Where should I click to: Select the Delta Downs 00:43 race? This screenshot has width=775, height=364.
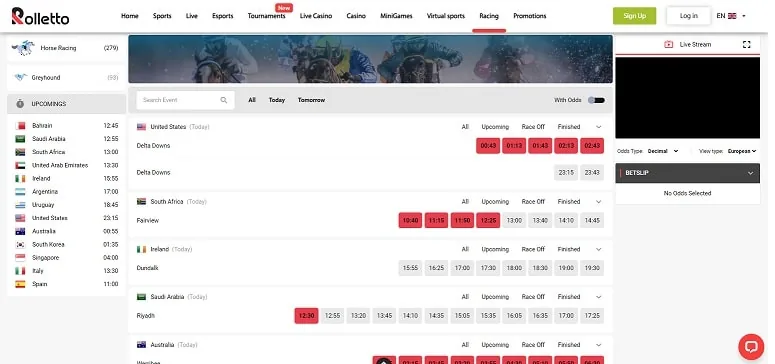pyautogui.click(x=488, y=146)
